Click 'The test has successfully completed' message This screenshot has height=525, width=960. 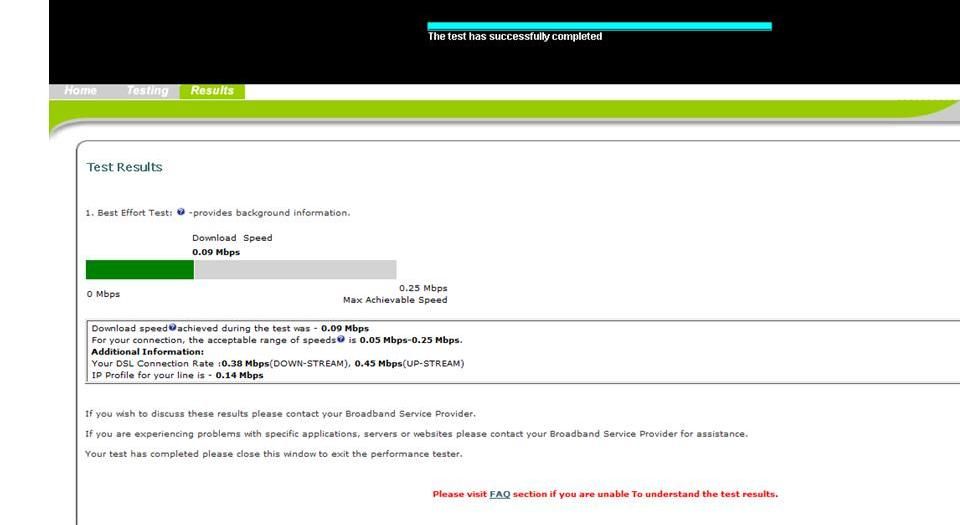[515, 37]
